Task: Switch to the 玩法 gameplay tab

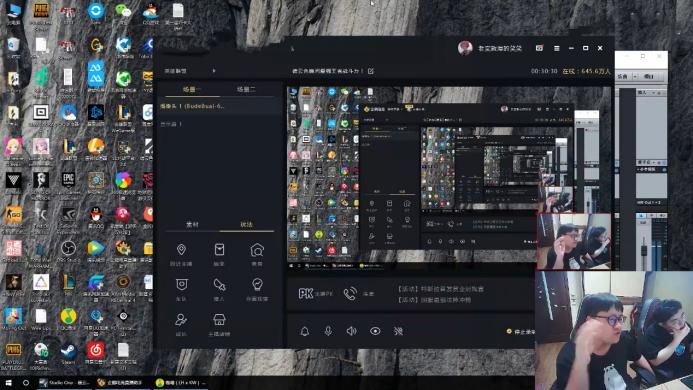Action: coord(247,225)
